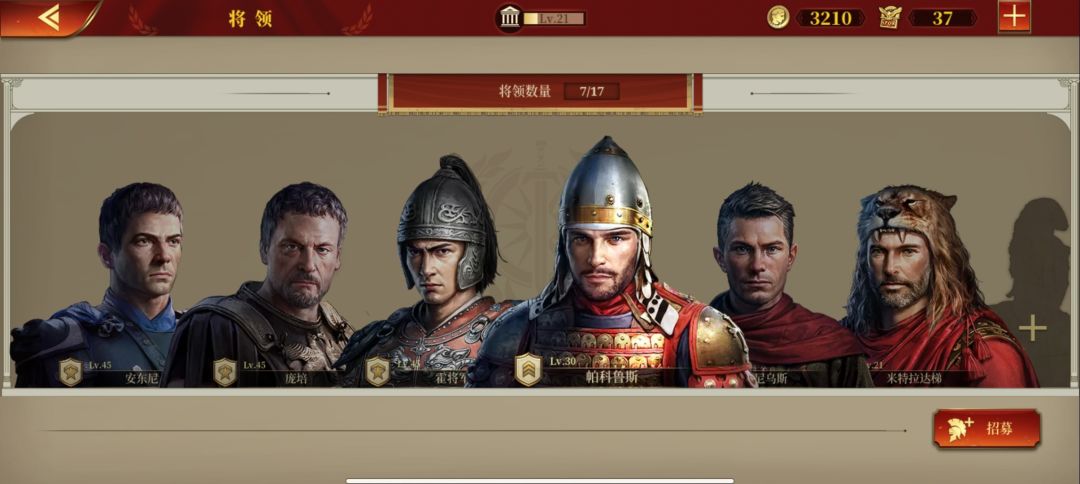Click the building level progress bar
This screenshot has height=484, width=1080.
[x=554, y=19]
